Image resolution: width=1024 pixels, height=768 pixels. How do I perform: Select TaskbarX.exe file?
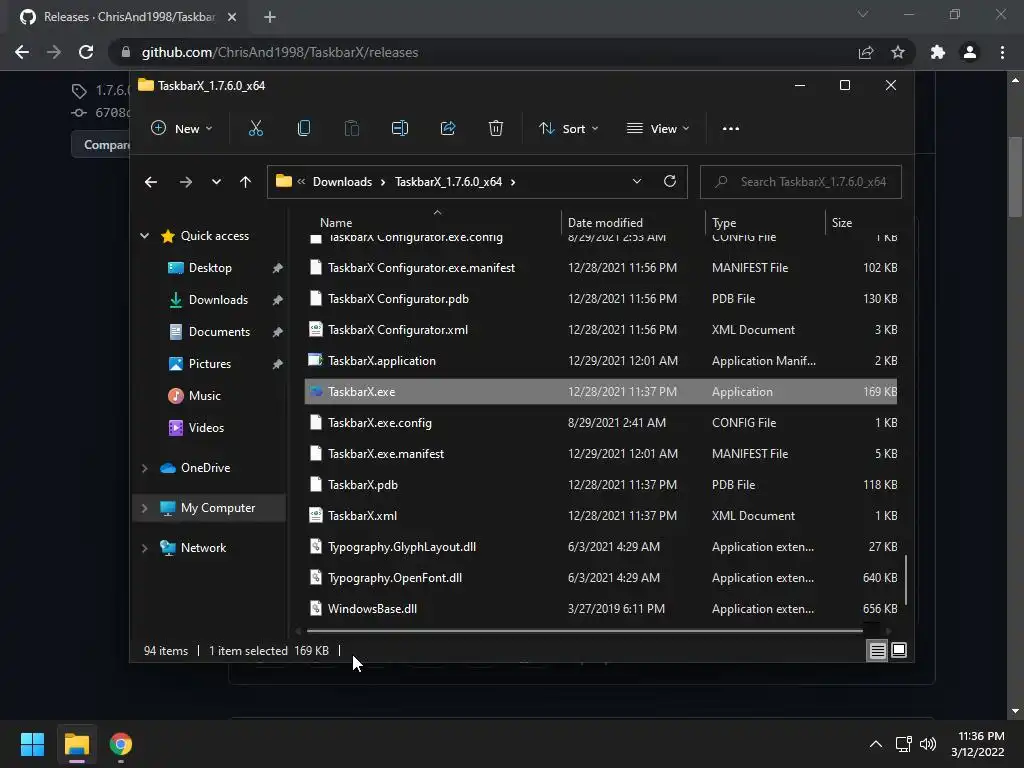(600, 392)
